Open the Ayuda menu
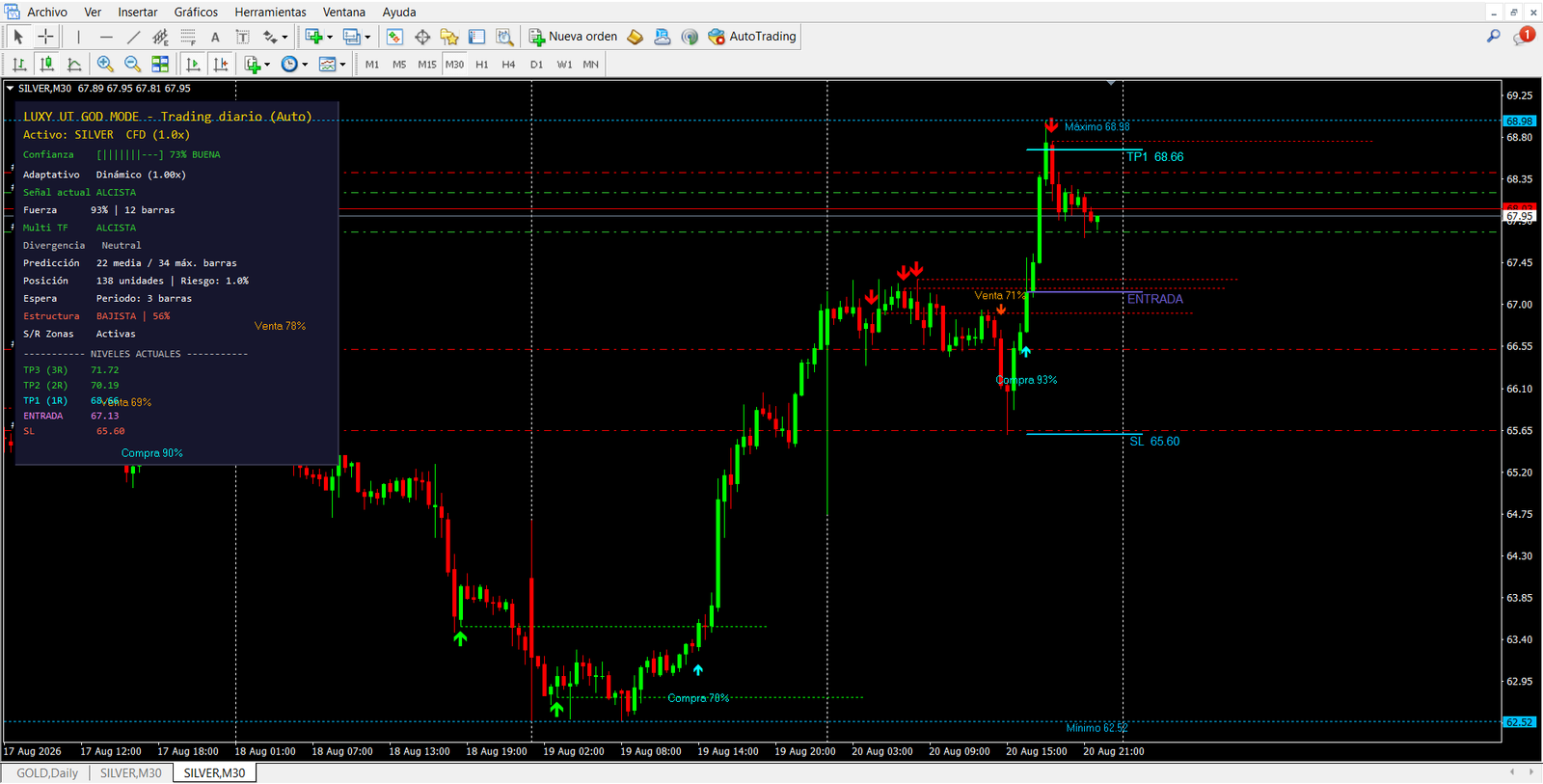The height and width of the screenshot is (784, 1543). [x=399, y=12]
